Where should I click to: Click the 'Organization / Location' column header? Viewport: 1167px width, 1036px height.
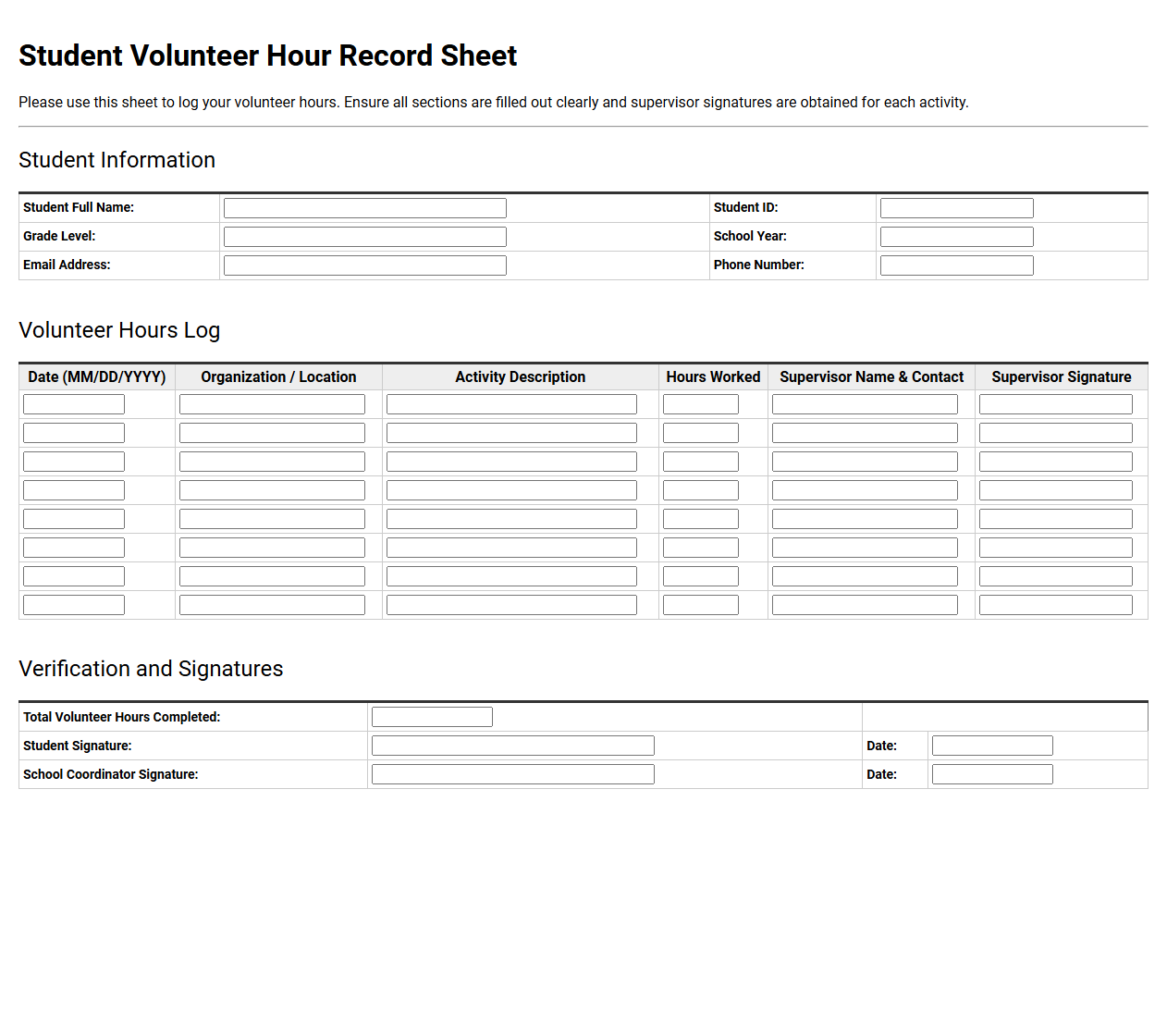tap(278, 377)
